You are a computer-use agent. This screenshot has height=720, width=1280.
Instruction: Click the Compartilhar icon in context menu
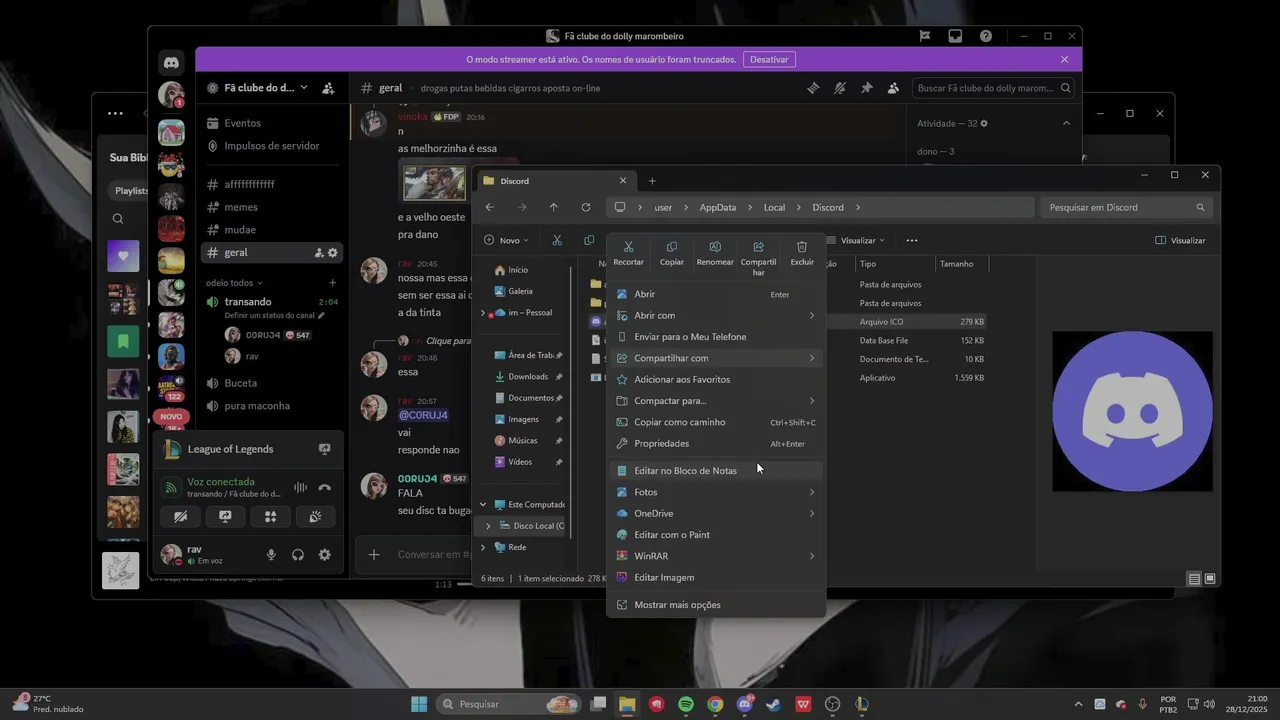click(x=758, y=247)
